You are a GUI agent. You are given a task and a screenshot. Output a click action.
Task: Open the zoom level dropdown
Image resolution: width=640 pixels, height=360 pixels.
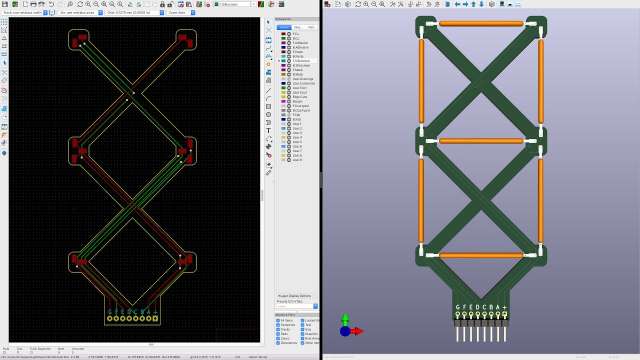[x=193, y=13]
